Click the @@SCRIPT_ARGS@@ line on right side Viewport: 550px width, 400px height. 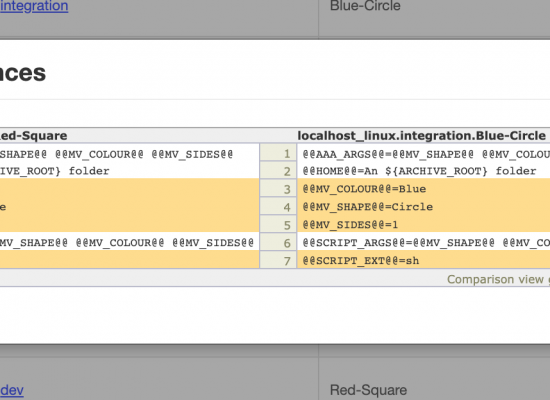426,242
